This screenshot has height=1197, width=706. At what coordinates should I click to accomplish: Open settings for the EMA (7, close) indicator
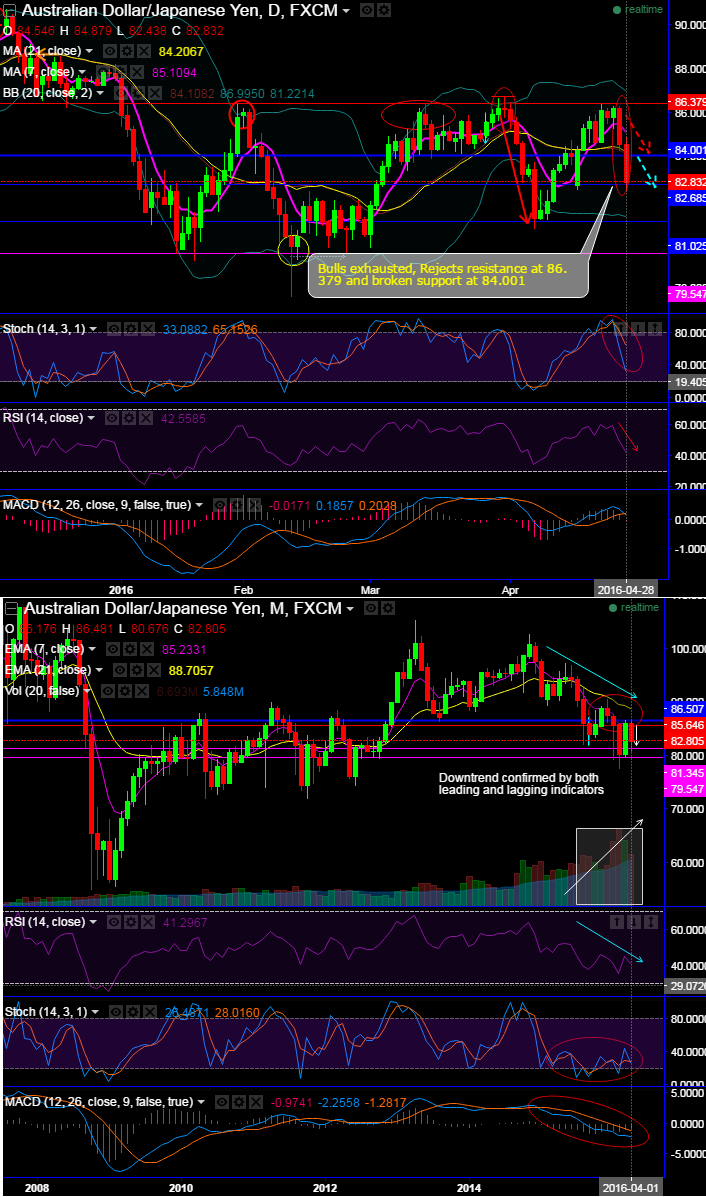pyautogui.click(x=129, y=649)
